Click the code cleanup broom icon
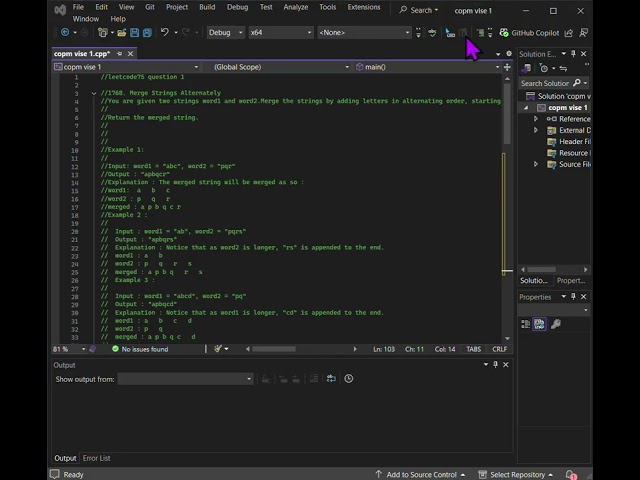 (218, 349)
